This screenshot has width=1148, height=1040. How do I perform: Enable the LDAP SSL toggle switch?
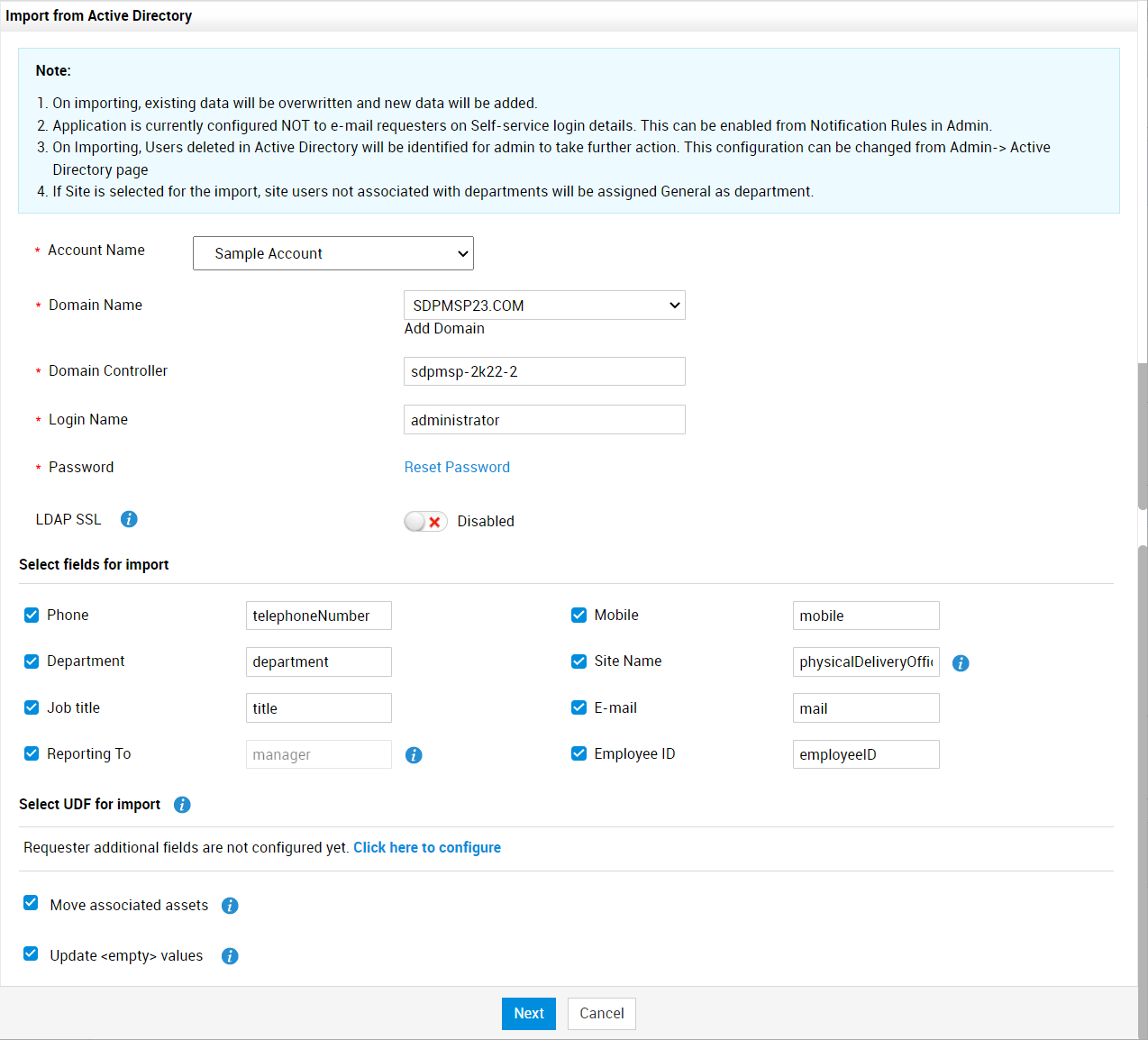(425, 522)
